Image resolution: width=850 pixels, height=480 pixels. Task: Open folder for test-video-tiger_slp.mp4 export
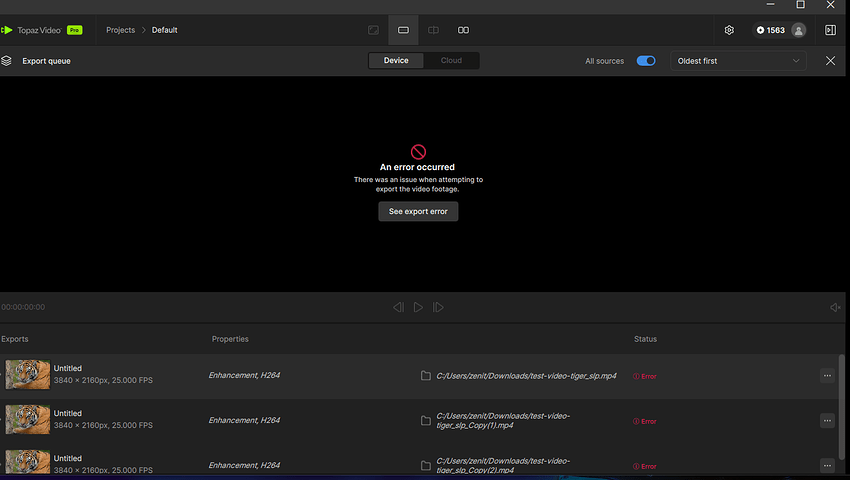426,376
